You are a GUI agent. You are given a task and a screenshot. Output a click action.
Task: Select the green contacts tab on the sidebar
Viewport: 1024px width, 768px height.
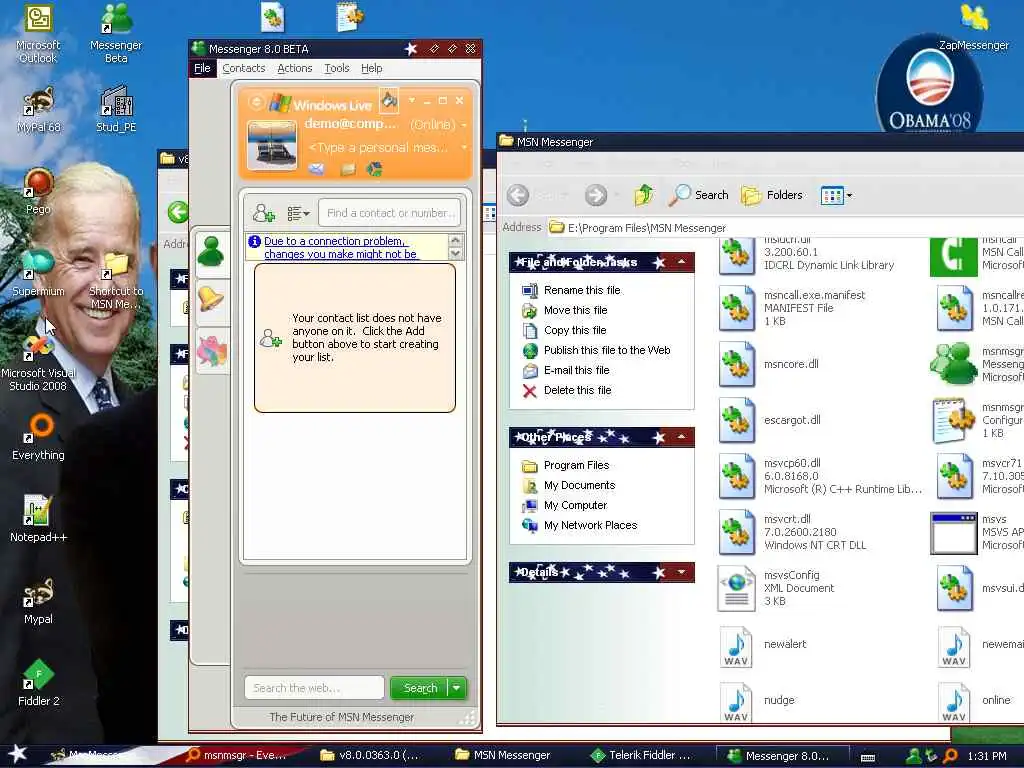[x=211, y=251]
